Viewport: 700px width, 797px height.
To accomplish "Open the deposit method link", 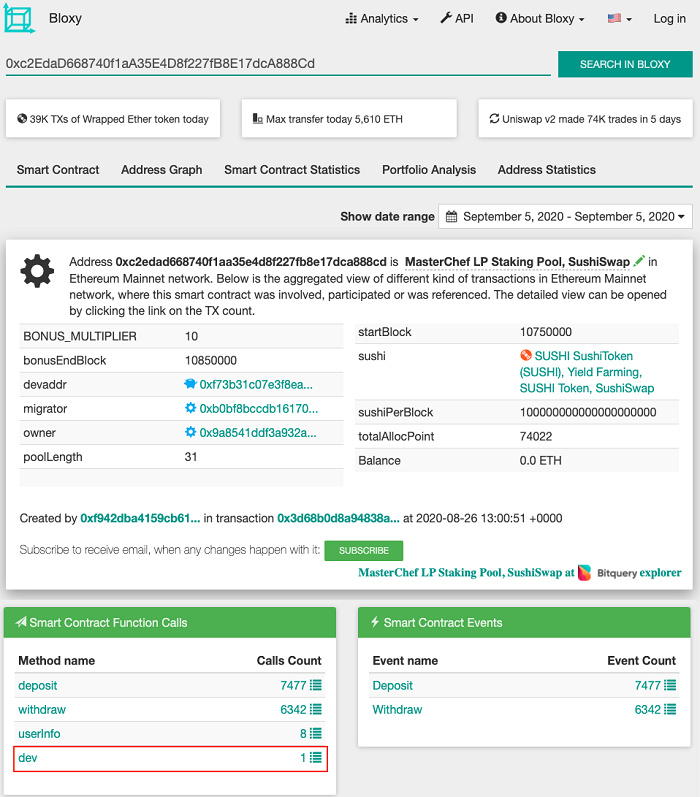I will (38, 686).
